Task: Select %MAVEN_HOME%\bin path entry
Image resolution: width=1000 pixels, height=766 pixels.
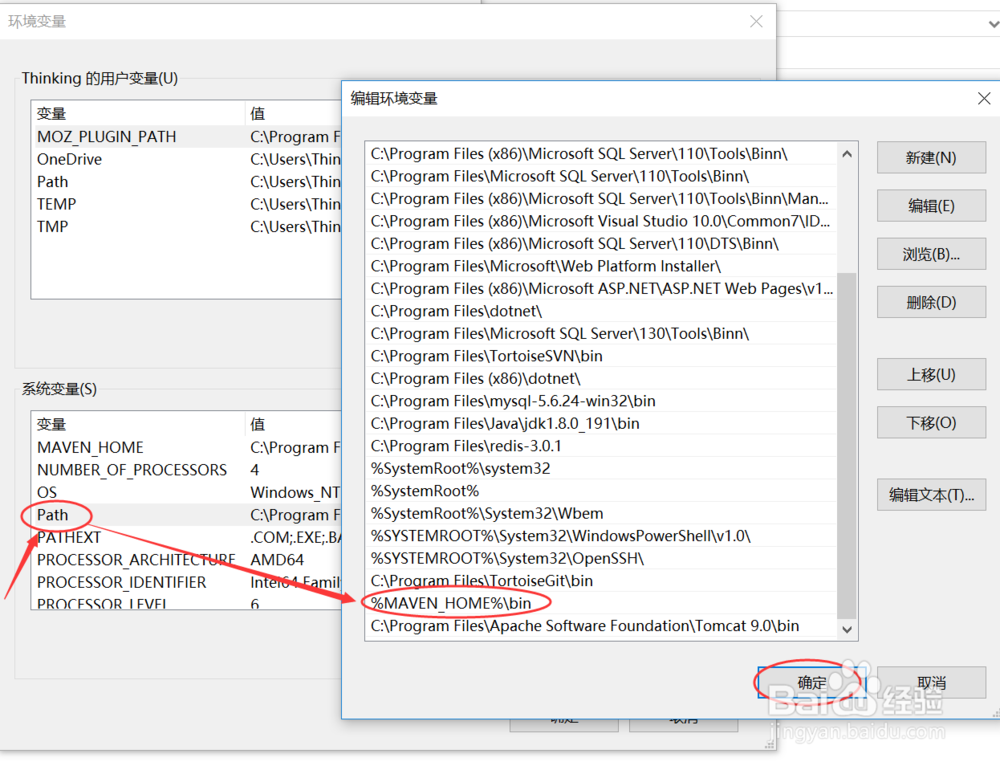Action: click(x=601, y=603)
